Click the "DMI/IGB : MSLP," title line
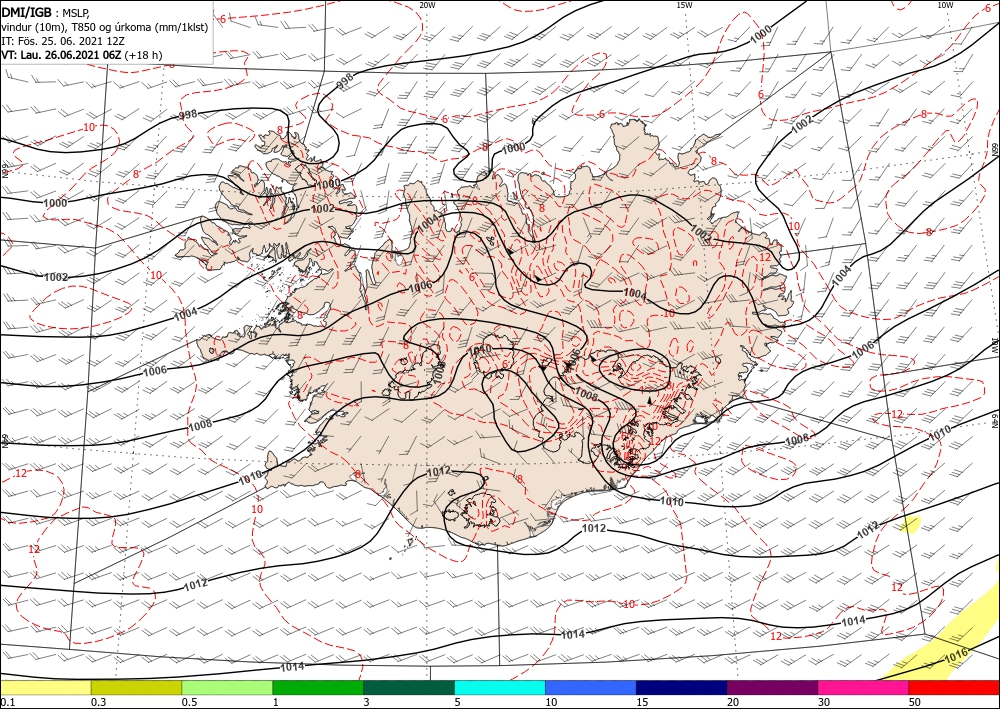Screen dimensions: 1000x709 (x=47, y=11)
